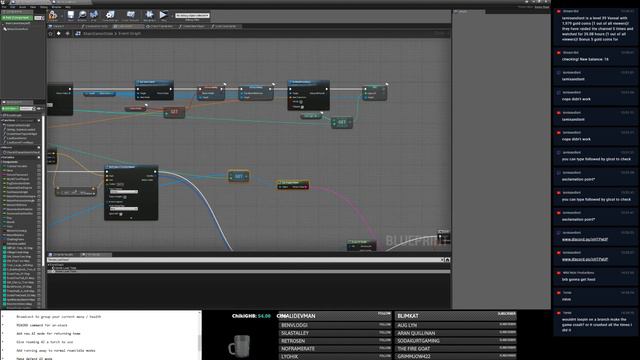Open My Blueprint view options eye icon
The width and height of the screenshot is (640, 360).
tap(40, 109)
